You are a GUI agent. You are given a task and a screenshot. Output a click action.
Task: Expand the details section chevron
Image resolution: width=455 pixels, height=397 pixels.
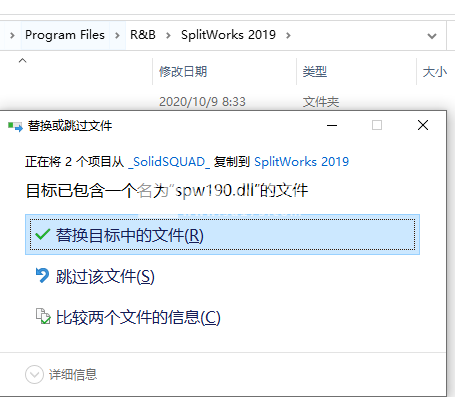click(x=34, y=375)
